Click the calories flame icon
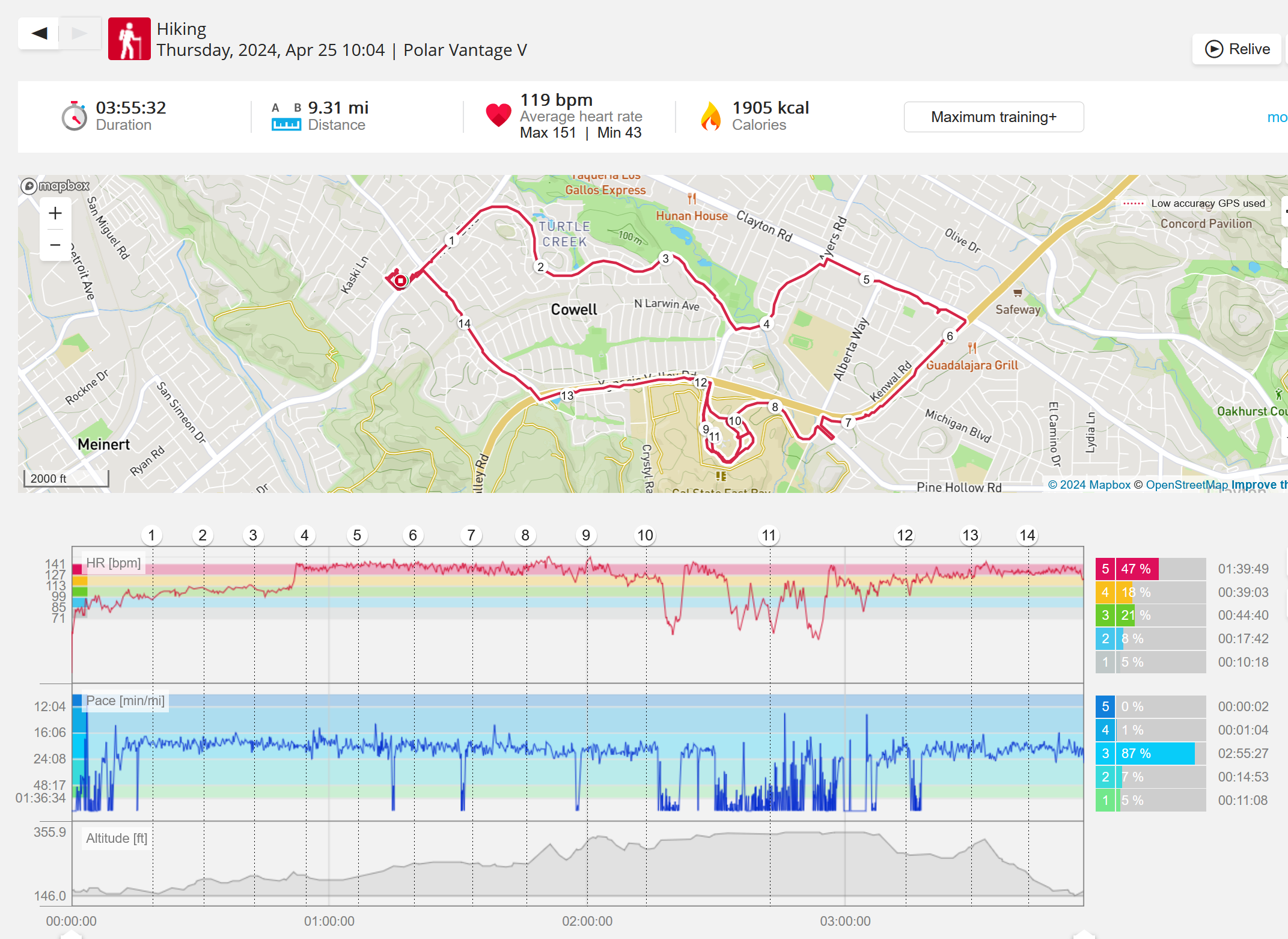This screenshot has height=939, width=1288. pos(710,116)
